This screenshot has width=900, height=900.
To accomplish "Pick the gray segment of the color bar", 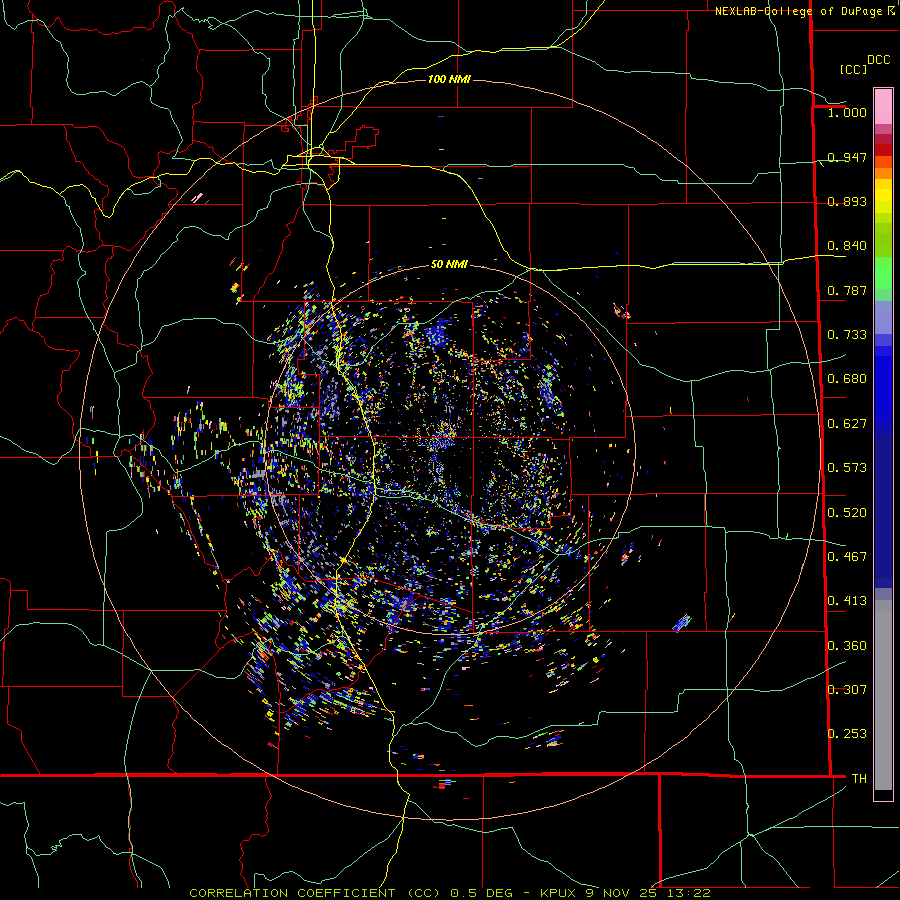I will tap(883, 695).
